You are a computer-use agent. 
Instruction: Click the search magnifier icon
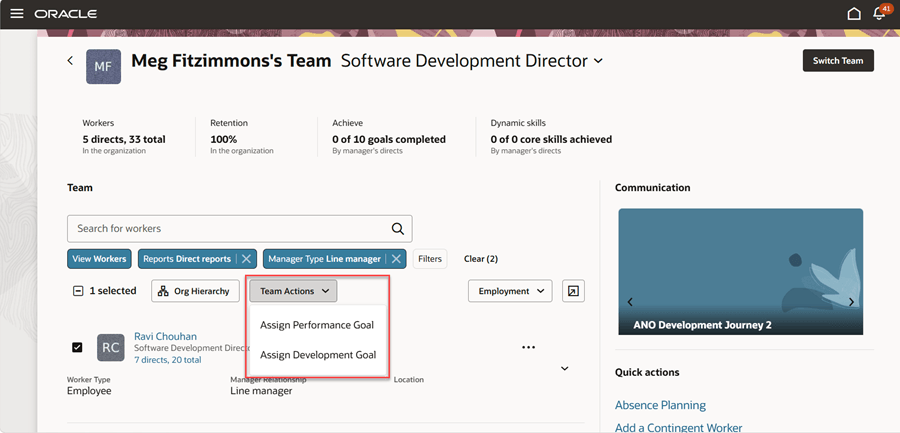tap(398, 229)
